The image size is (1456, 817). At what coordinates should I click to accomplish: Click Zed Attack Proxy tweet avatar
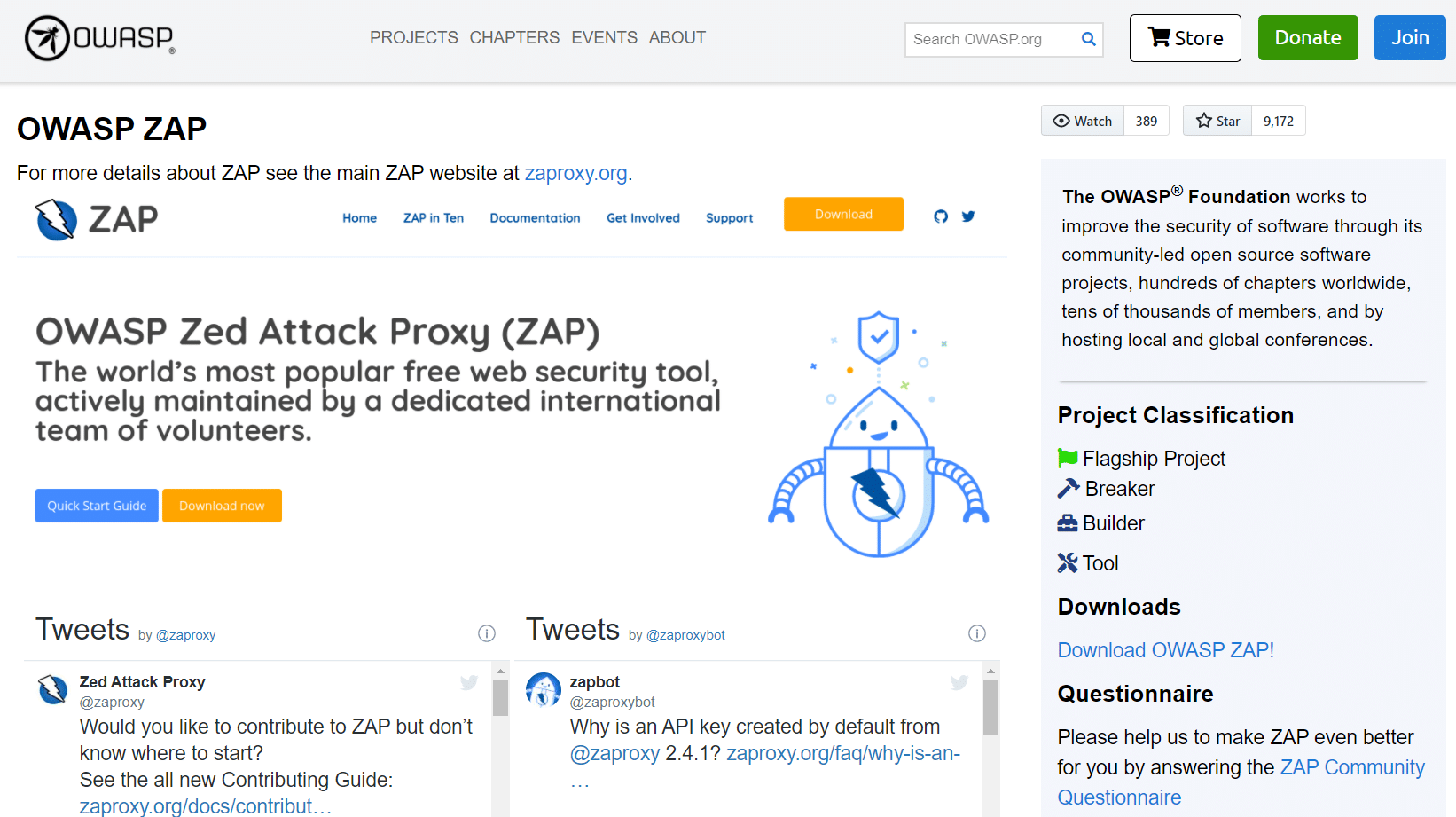[x=53, y=689]
